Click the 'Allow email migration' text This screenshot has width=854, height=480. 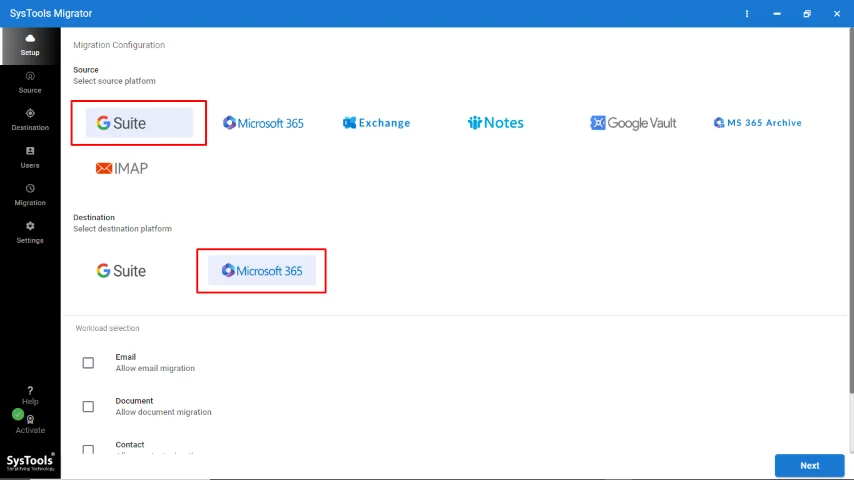[155, 368]
